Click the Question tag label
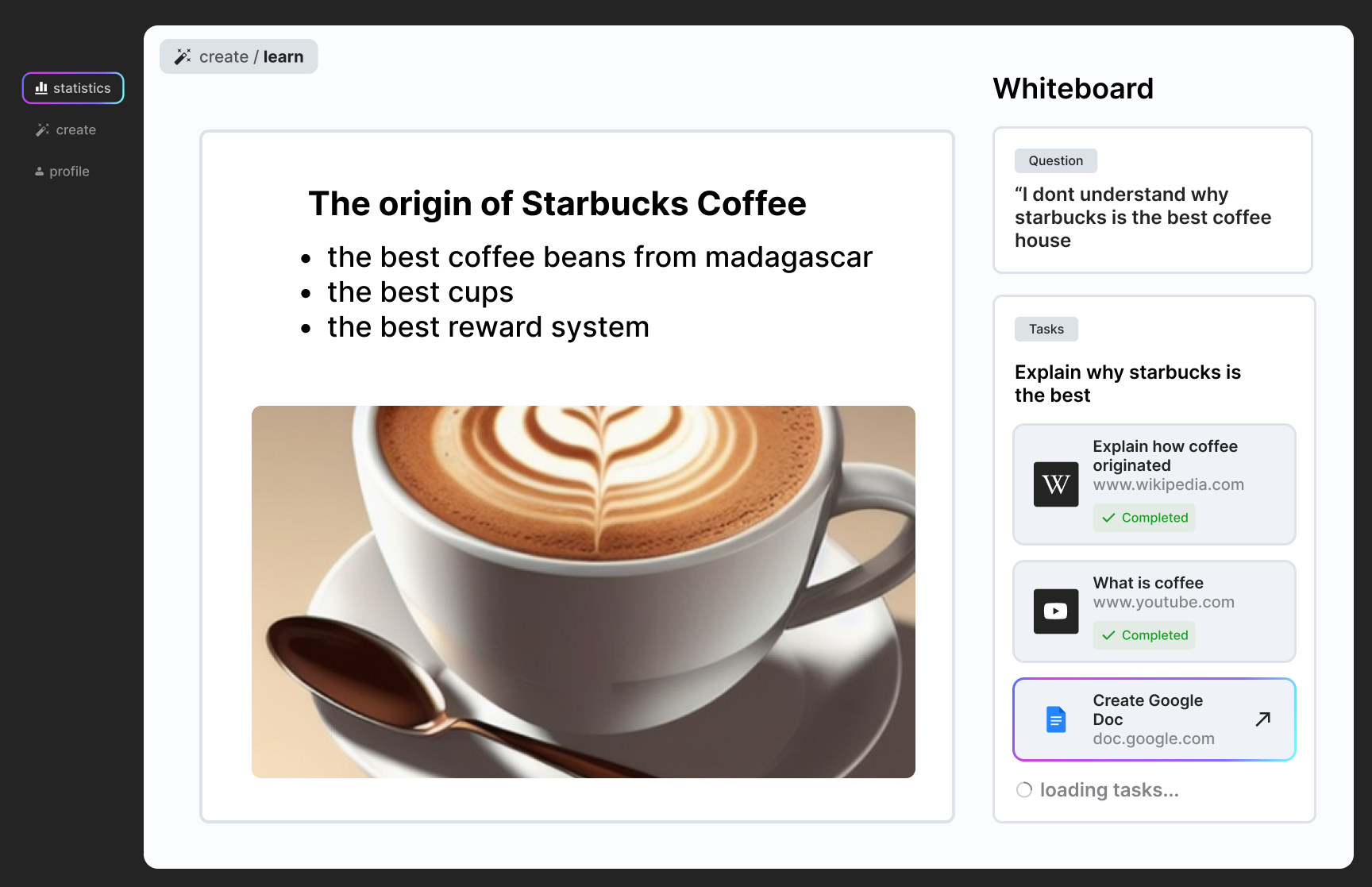Image resolution: width=1372 pixels, height=887 pixels. [1056, 160]
